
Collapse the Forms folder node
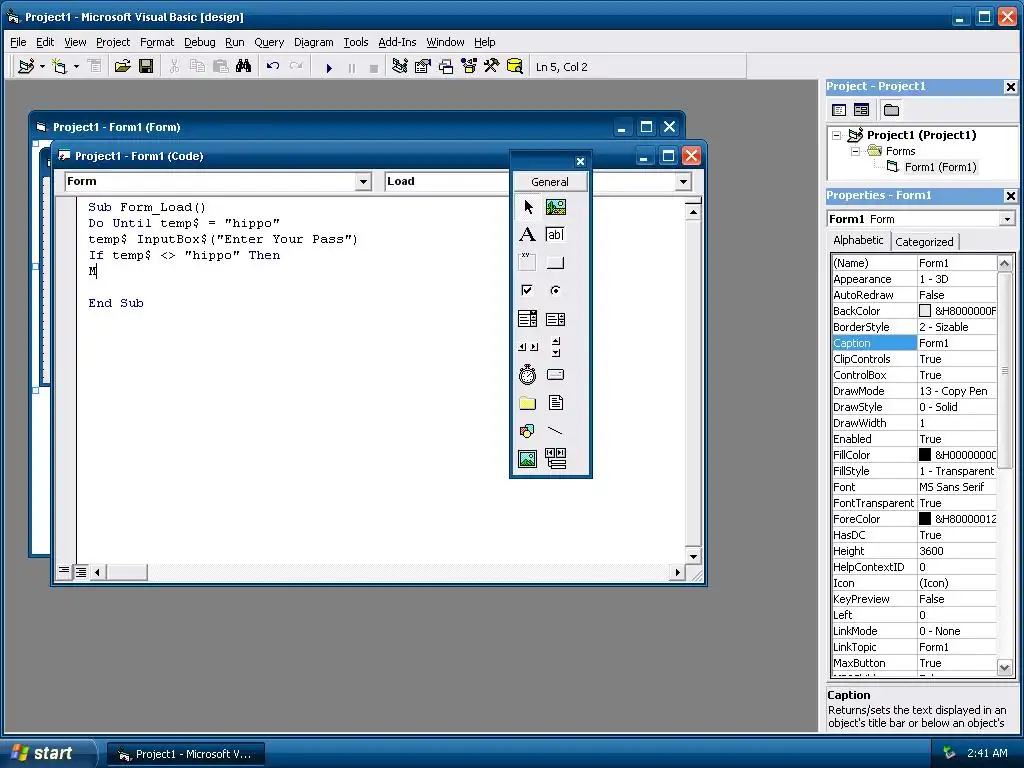(856, 152)
